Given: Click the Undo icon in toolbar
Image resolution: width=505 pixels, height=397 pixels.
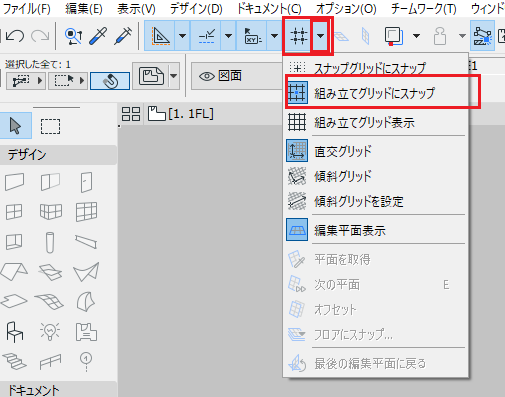Looking at the screenshot, I should [x=15, y=36].
